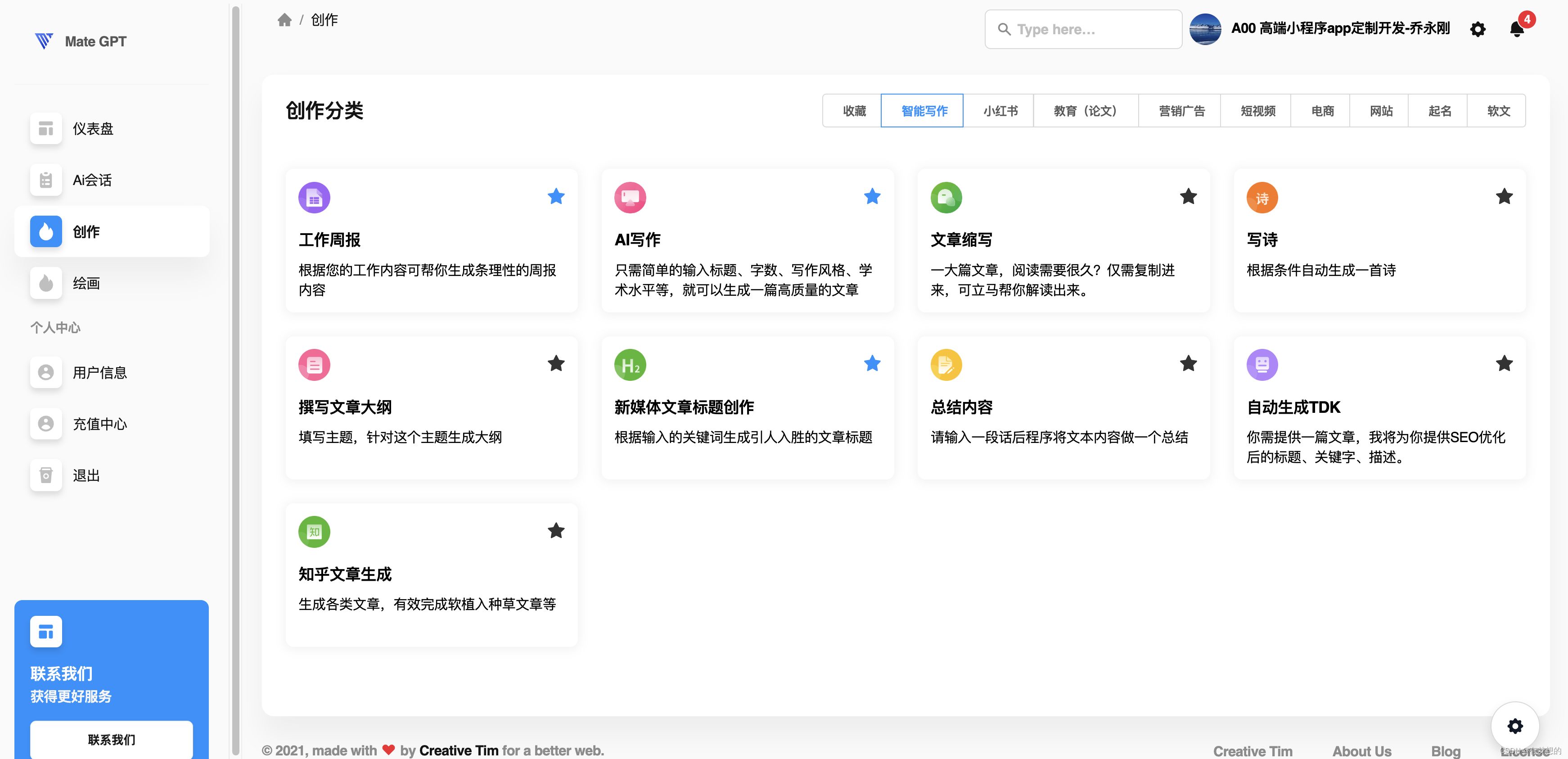Click the 新媒体文章标题创作 H2 icon
The height and width of the screenshot is (759, 1568).
(x=630, y=365)
